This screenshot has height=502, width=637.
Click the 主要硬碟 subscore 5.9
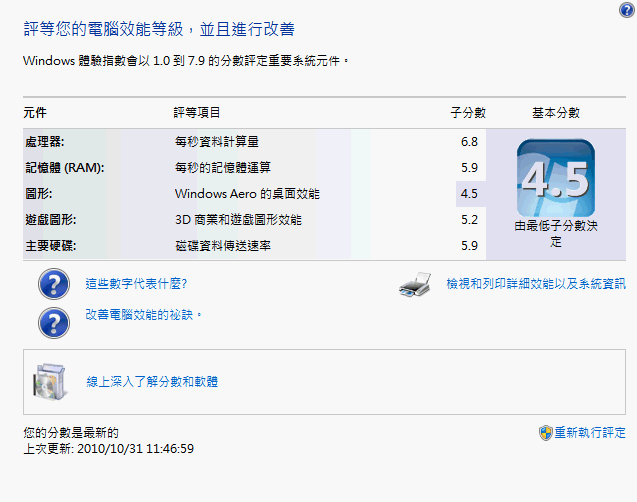pos(469,246)
